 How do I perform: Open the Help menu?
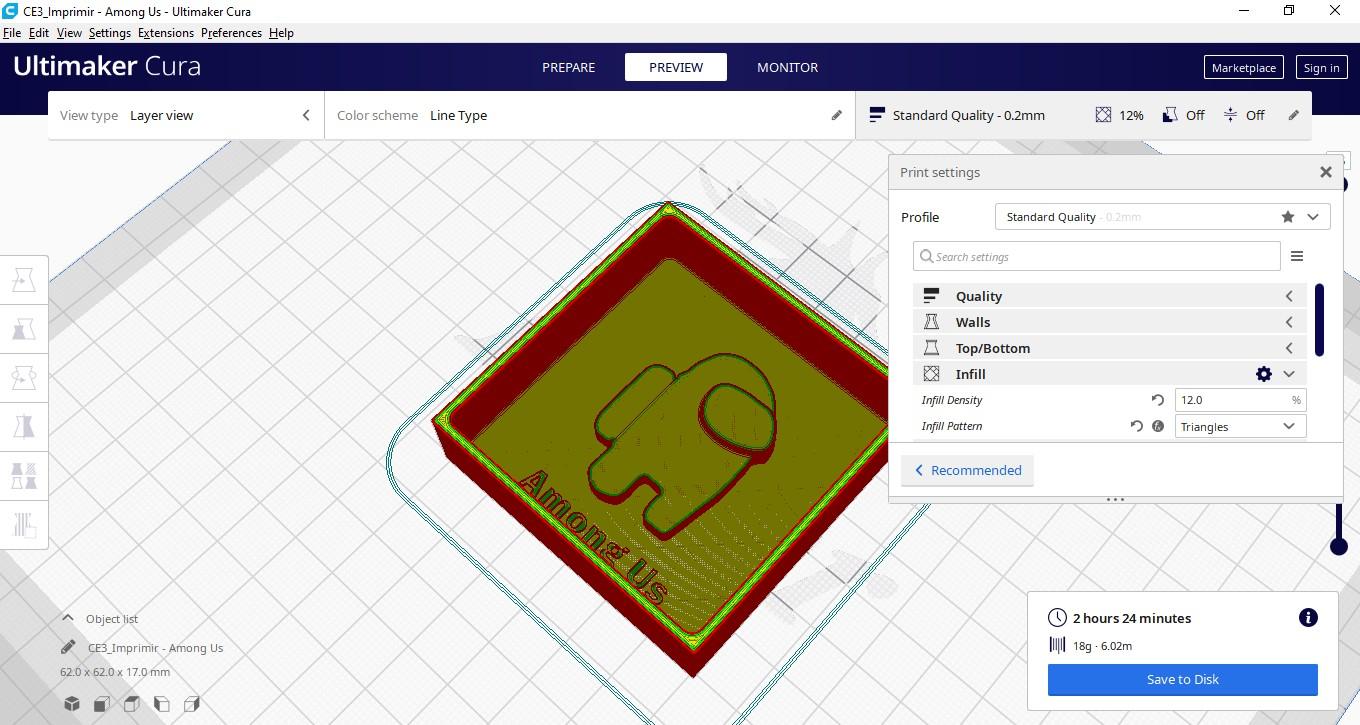click(281, 33)
